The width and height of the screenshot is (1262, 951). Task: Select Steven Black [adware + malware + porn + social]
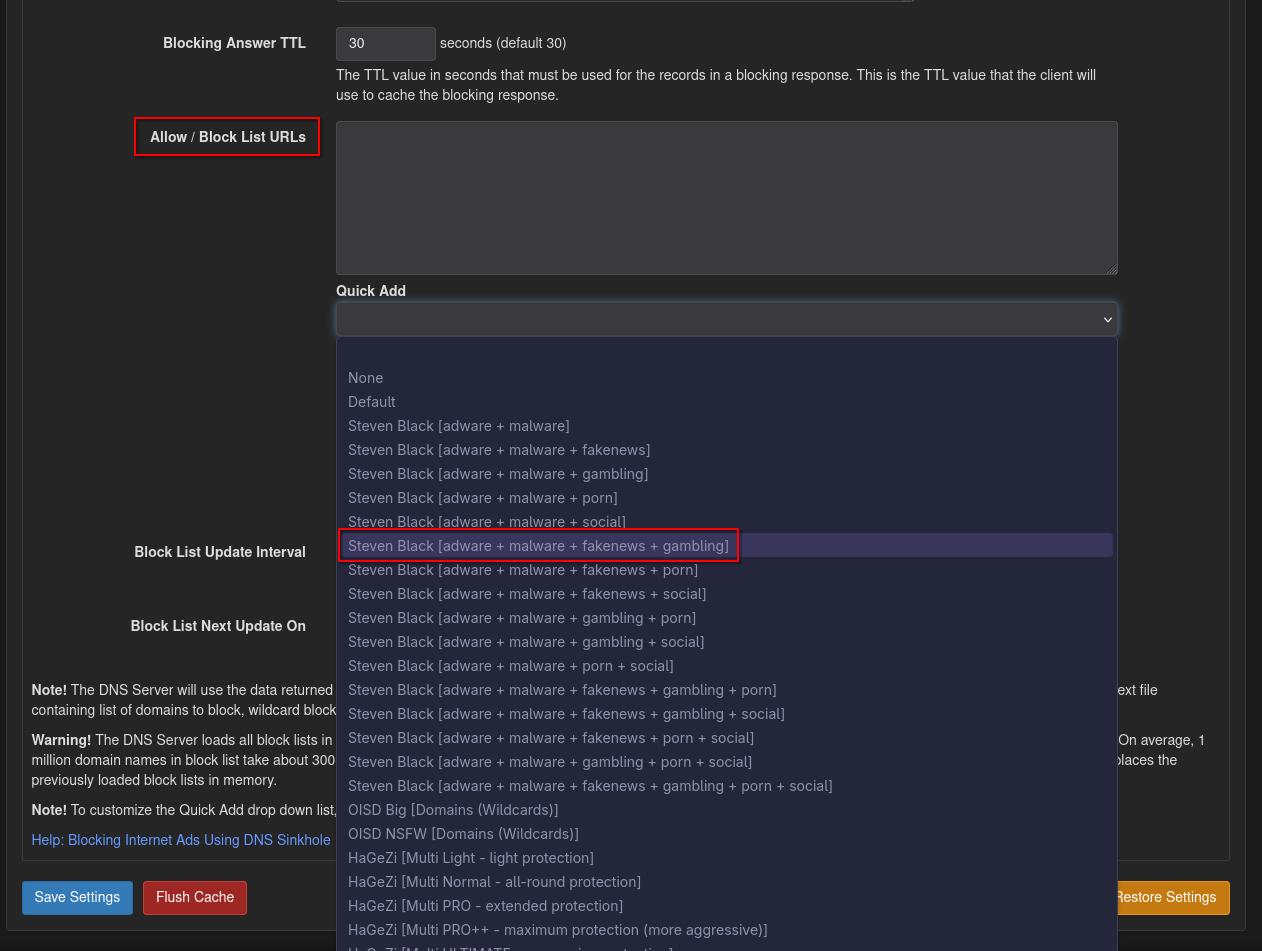point(727,666)
